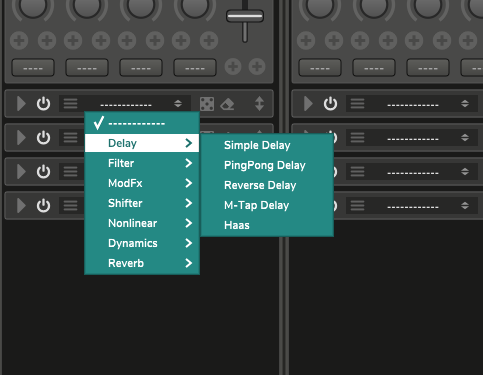This screenshot has height=375, width=483.
Task: Toggle power of the fourth left FX slot
Action: pos(43,206)
